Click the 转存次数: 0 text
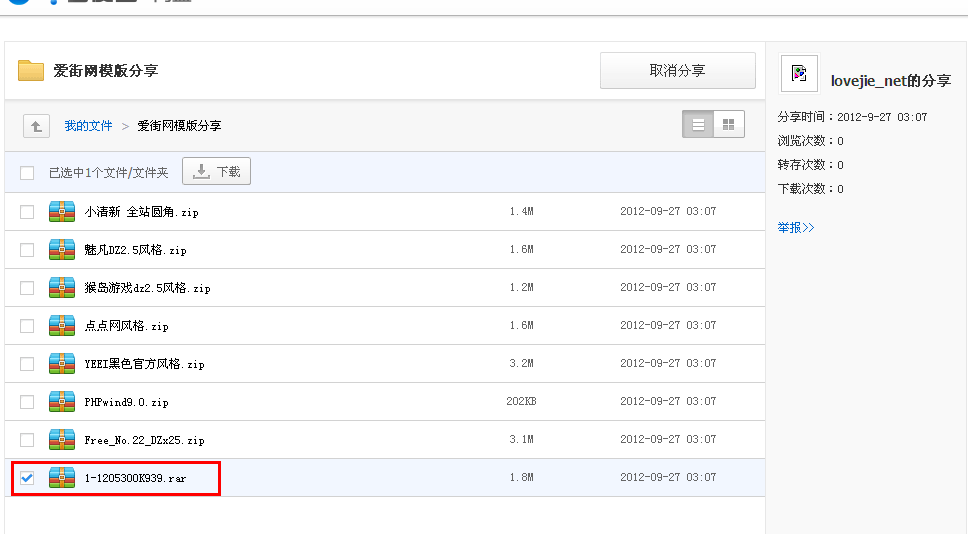The width and height of the screenshot is (968, 534). point(810,165)
